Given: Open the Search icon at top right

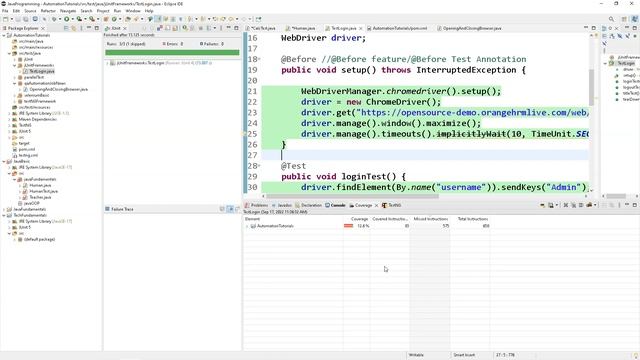Looking at the screenshot, I should coord(611,19).
